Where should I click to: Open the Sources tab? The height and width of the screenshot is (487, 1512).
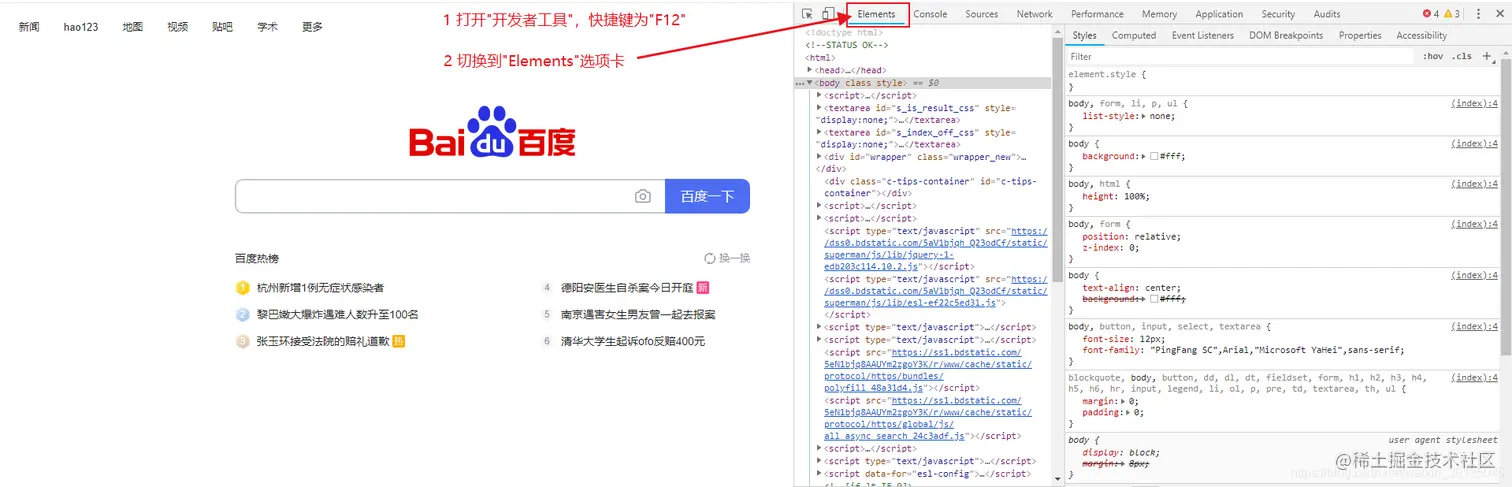click(x=981, y=14)
